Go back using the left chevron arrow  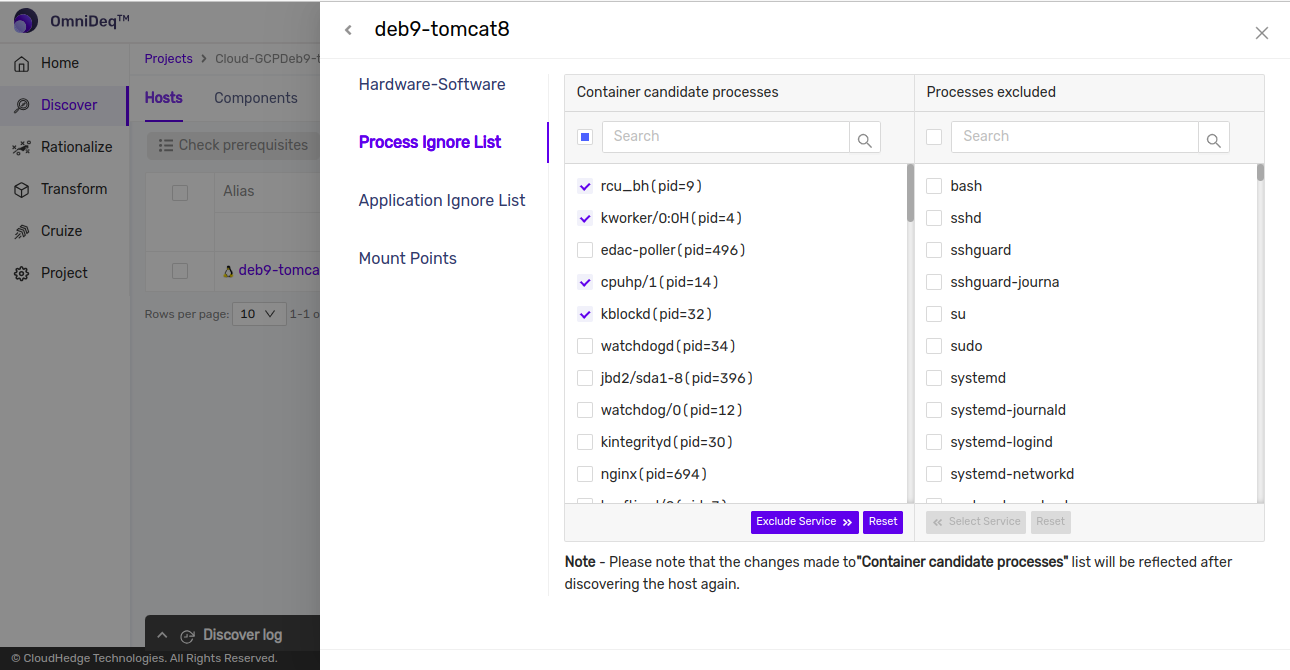[348, 30]
